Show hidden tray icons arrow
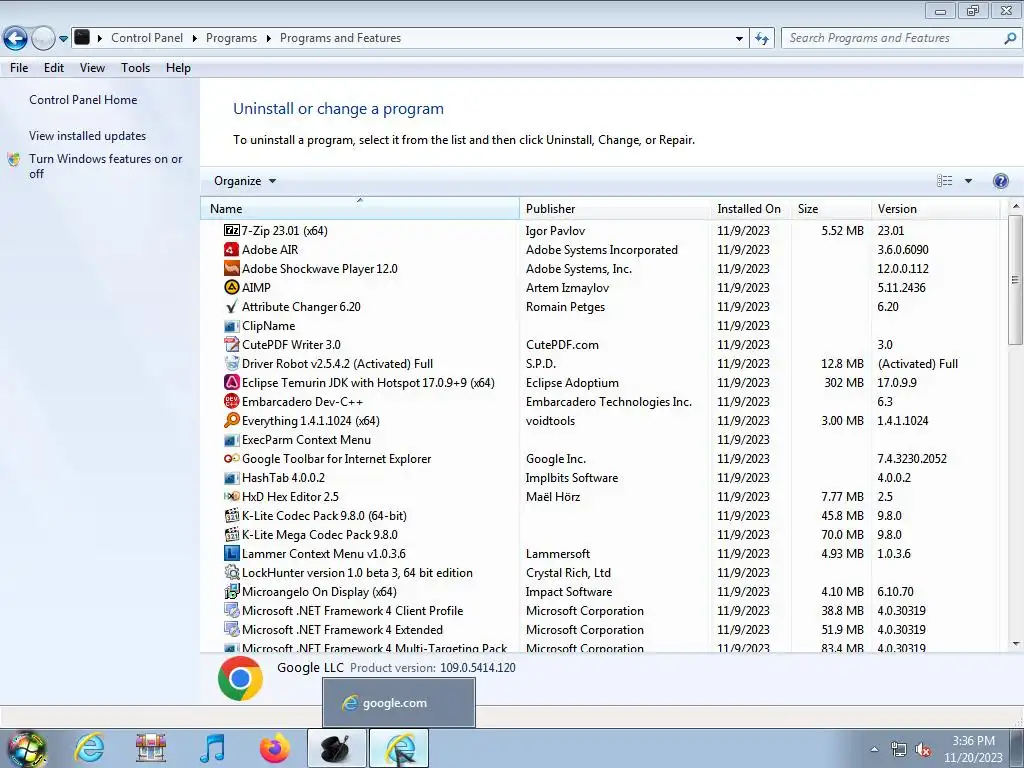The height and width of the screenshot is (768, 1024). [x=874, y=750]
